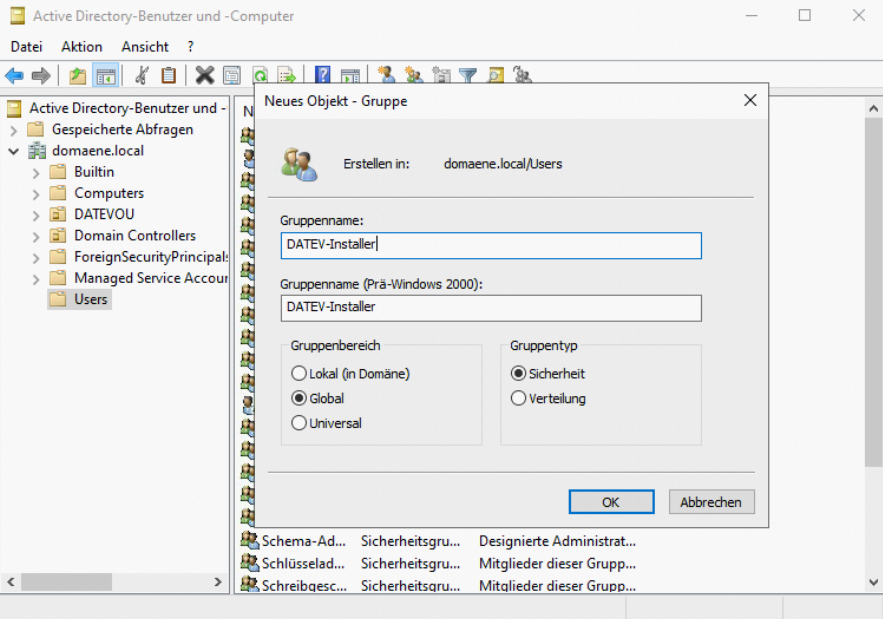This screenshot has height=619, width=883.
Task: Confirm group creation with OK
Action: (611, 502)
